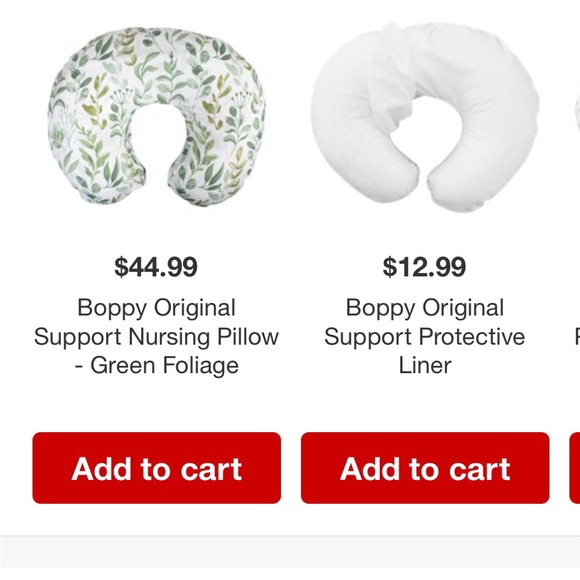Image resolution: width=580 pixels, height=580 pixels.
Task: Click 'Boppy Original' above Support Nursing Pillow
Action: coord(156,308)
